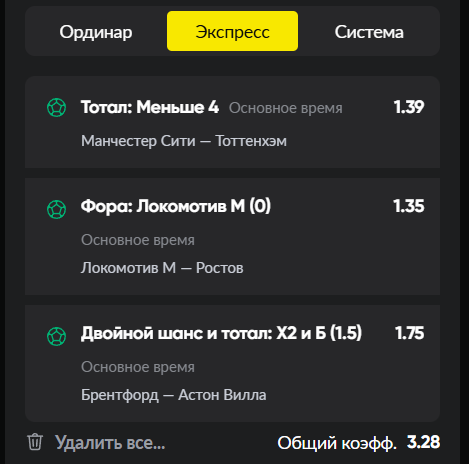Open the Манчестер Сити — Тоттенхэм match

[184, 141]
